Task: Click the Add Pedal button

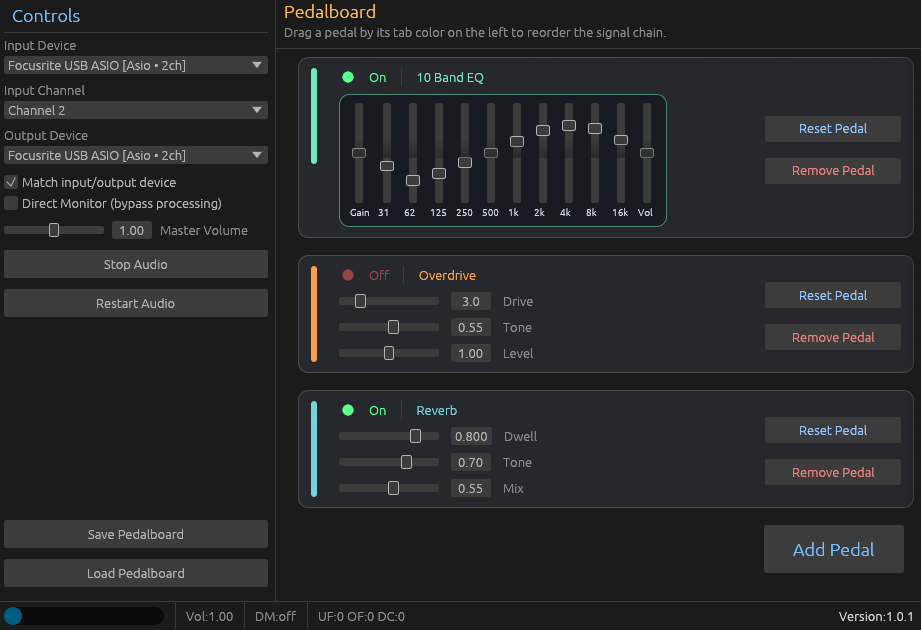Action: point(833,549)
